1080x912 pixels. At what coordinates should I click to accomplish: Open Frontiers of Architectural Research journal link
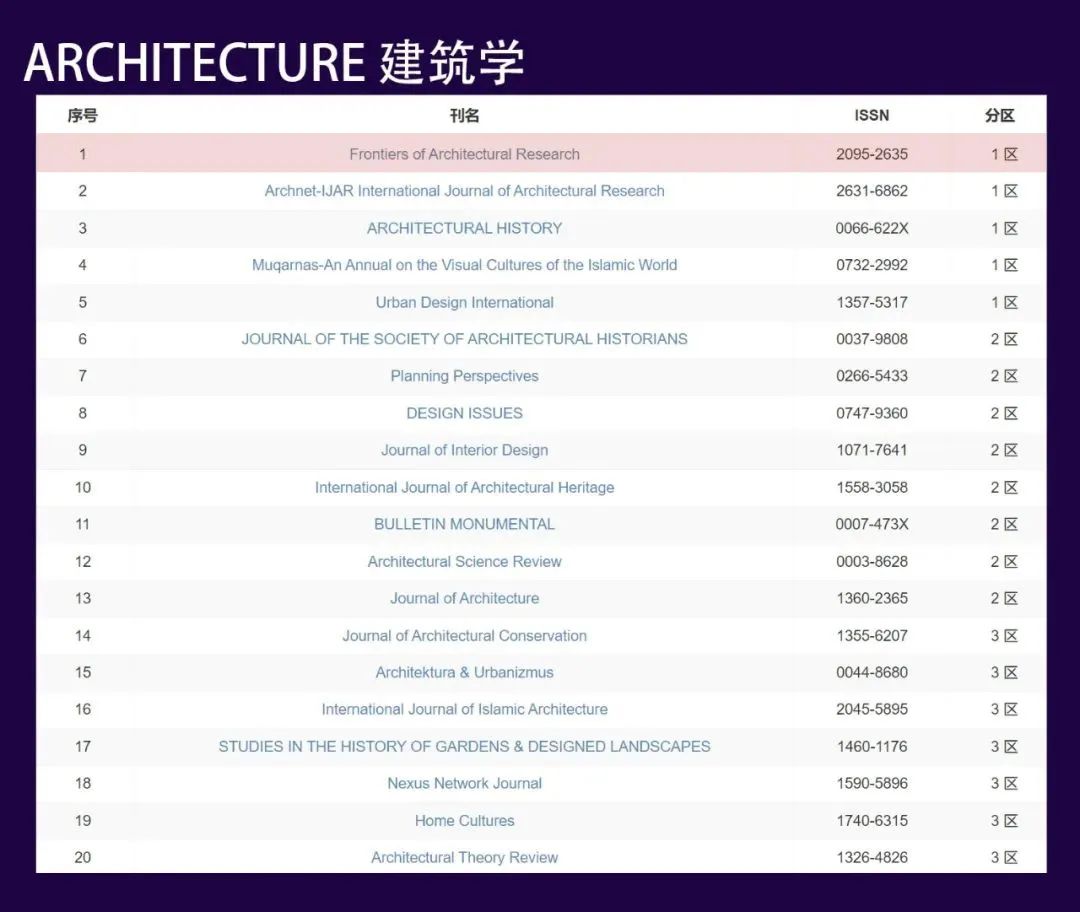pos(464,154)
